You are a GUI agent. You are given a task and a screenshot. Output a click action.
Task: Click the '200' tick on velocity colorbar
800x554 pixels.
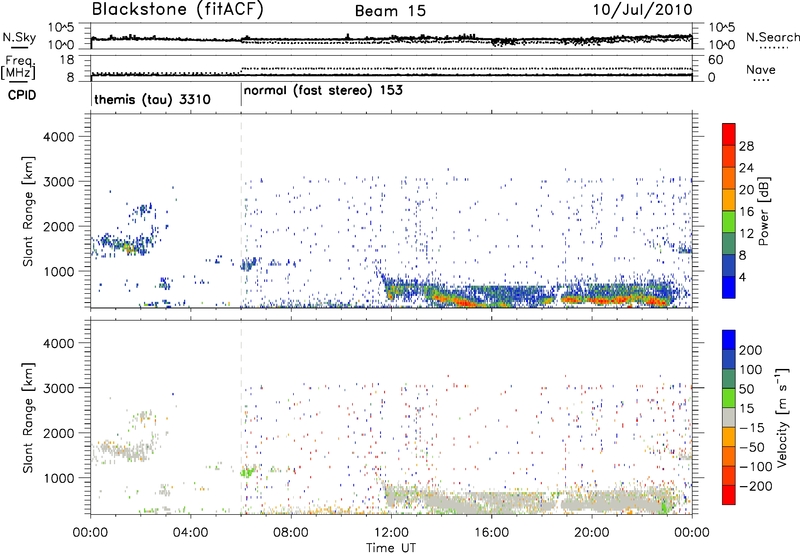pyautogui.click(x=751, y=350)
